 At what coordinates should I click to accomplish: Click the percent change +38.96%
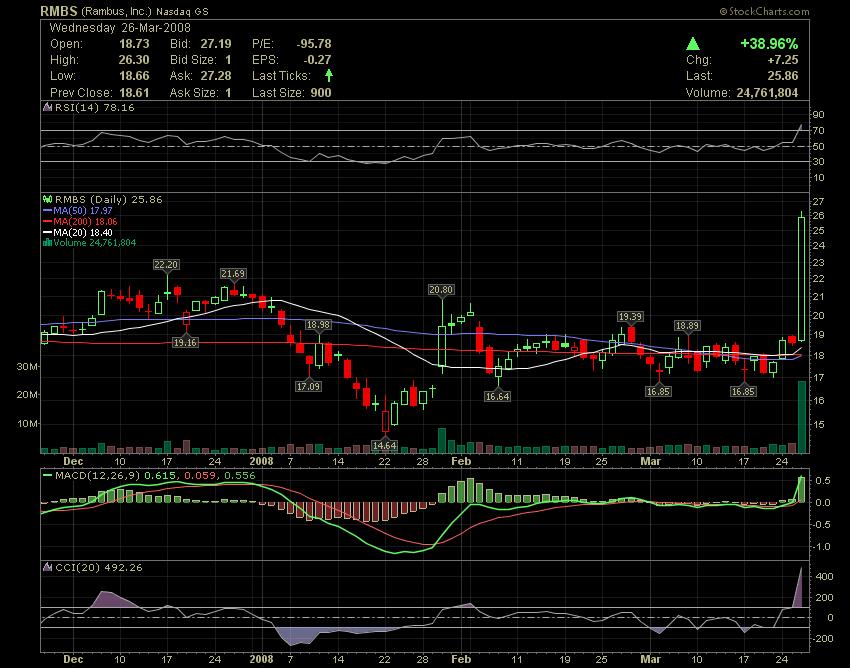point(769,44)
